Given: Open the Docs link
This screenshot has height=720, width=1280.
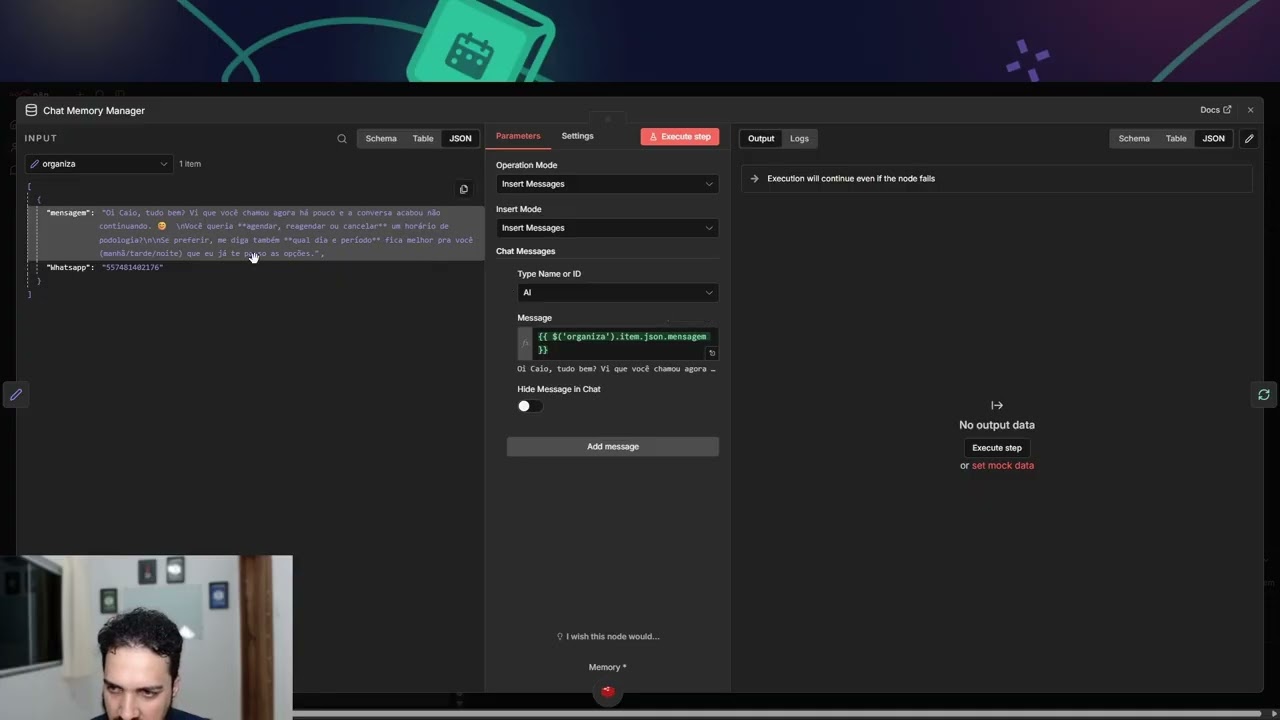Looking at the screenshot, I should 1215,110.
